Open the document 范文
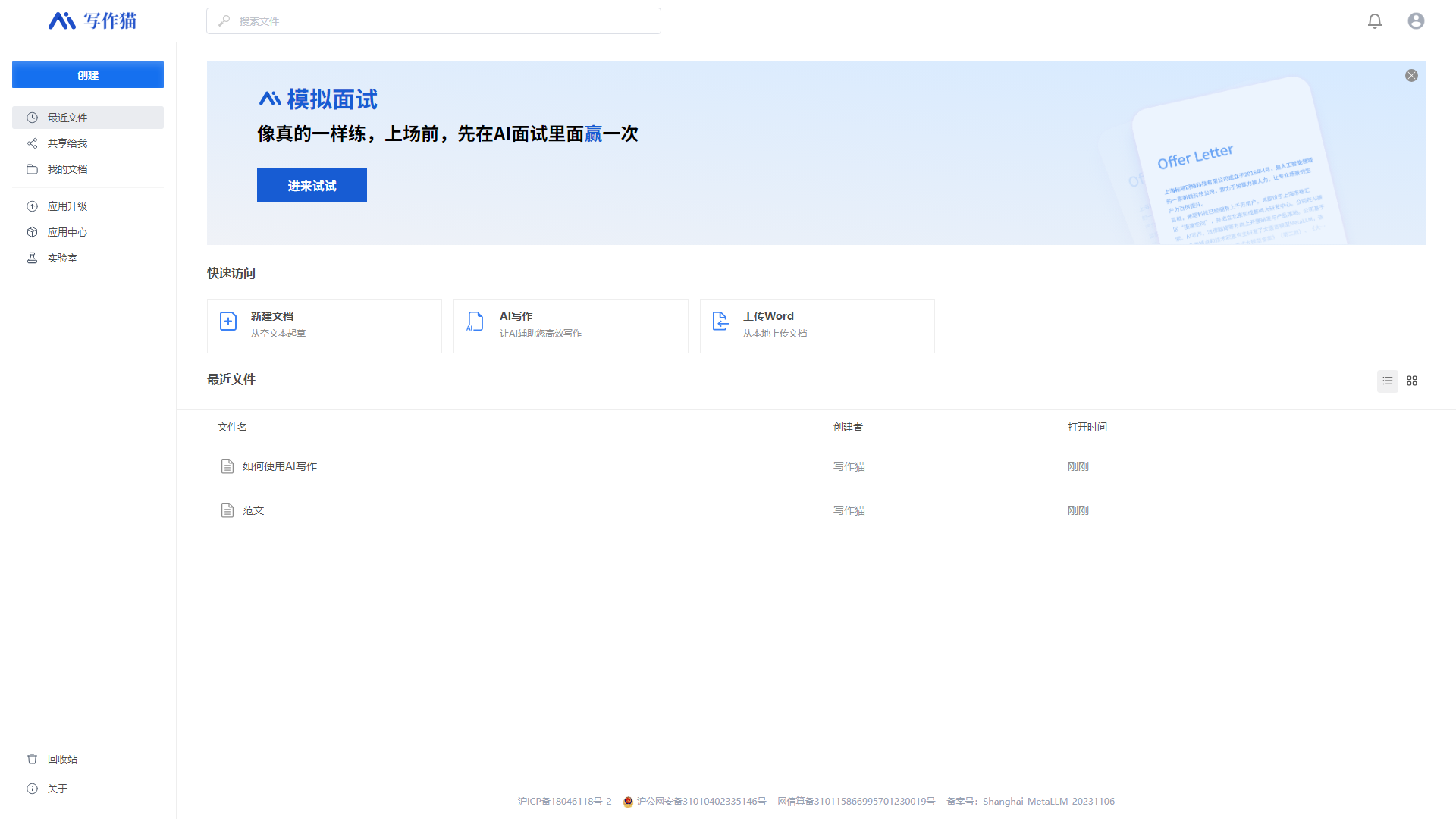Image resolution: width=1456 pixels, height=819 pixels. [x=253, y=510]
